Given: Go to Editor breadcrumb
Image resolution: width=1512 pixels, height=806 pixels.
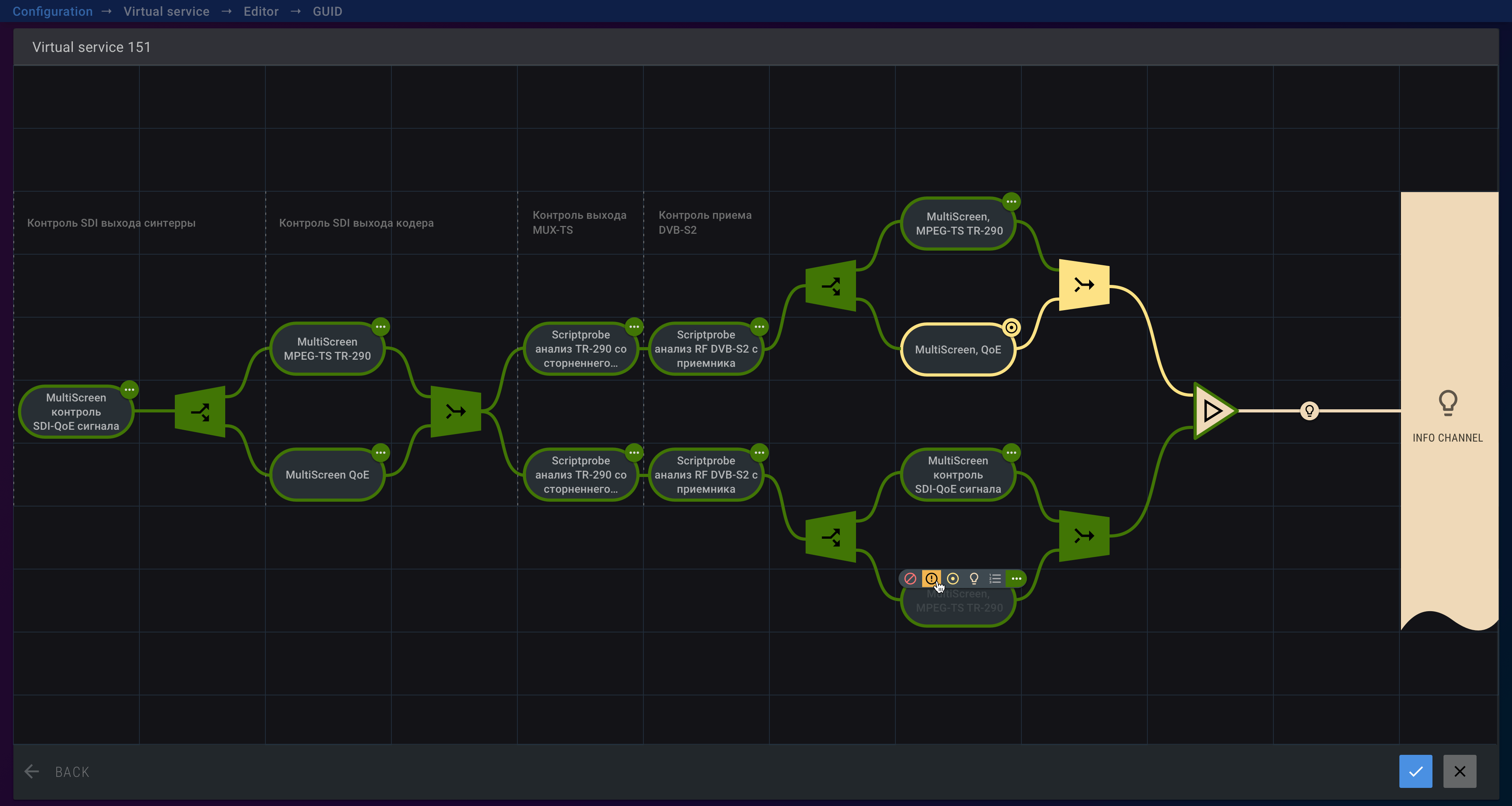Looking at the screenshot, I should pyautogui.click(x=261, y=11).
